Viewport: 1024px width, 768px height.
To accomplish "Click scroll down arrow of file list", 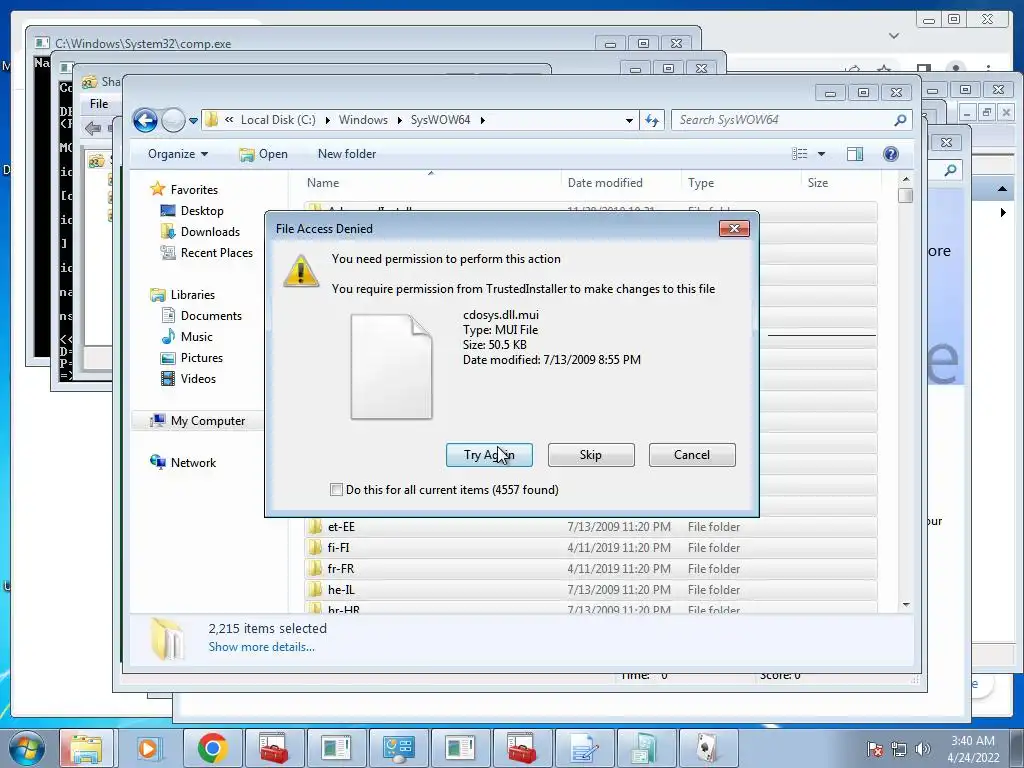I will point(906,605).
